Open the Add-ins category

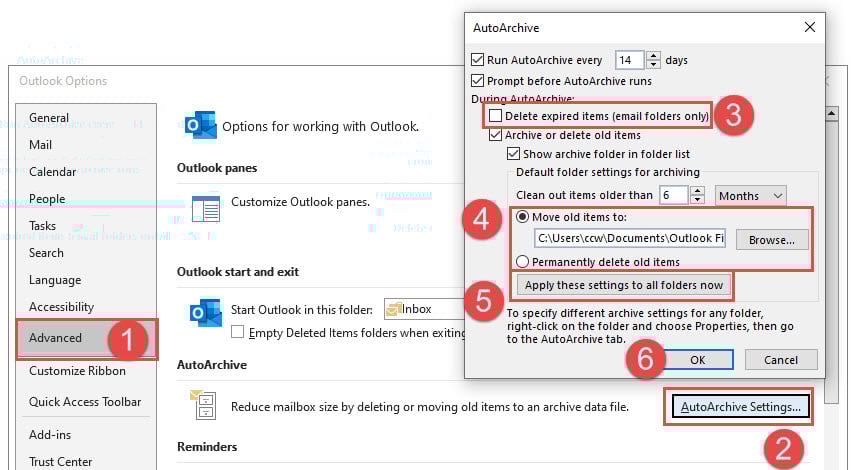tap(50, 435)
